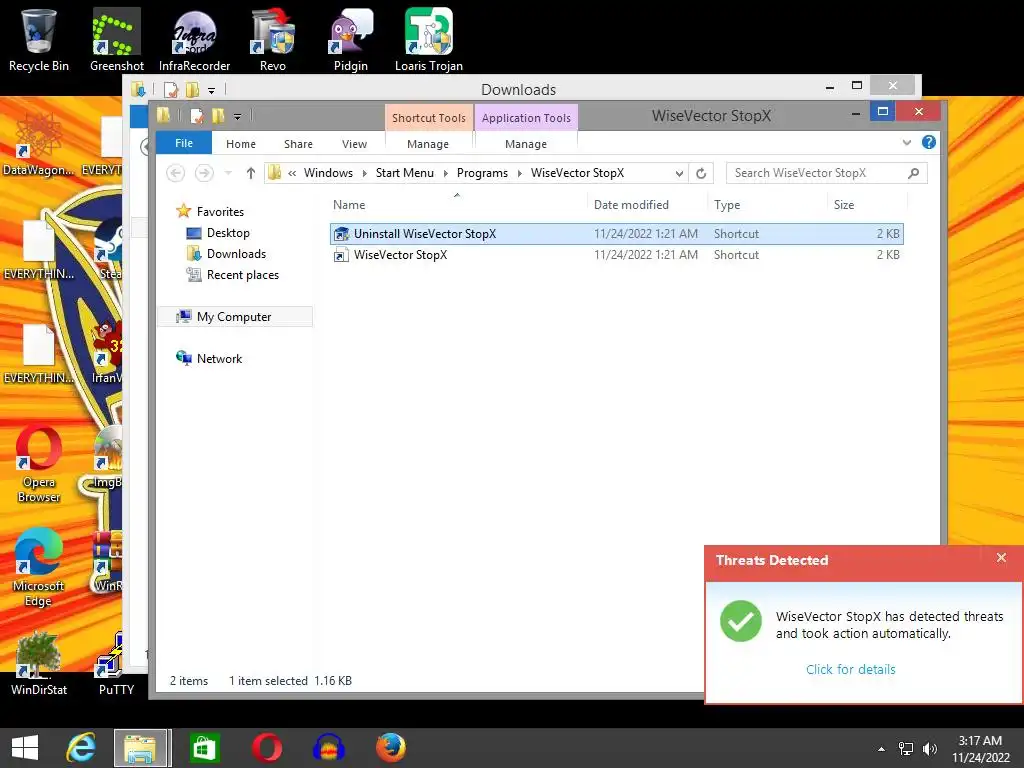The image size is (1024, 768).
Task: Go up one folder level arrow
Action: click(251, 173)
